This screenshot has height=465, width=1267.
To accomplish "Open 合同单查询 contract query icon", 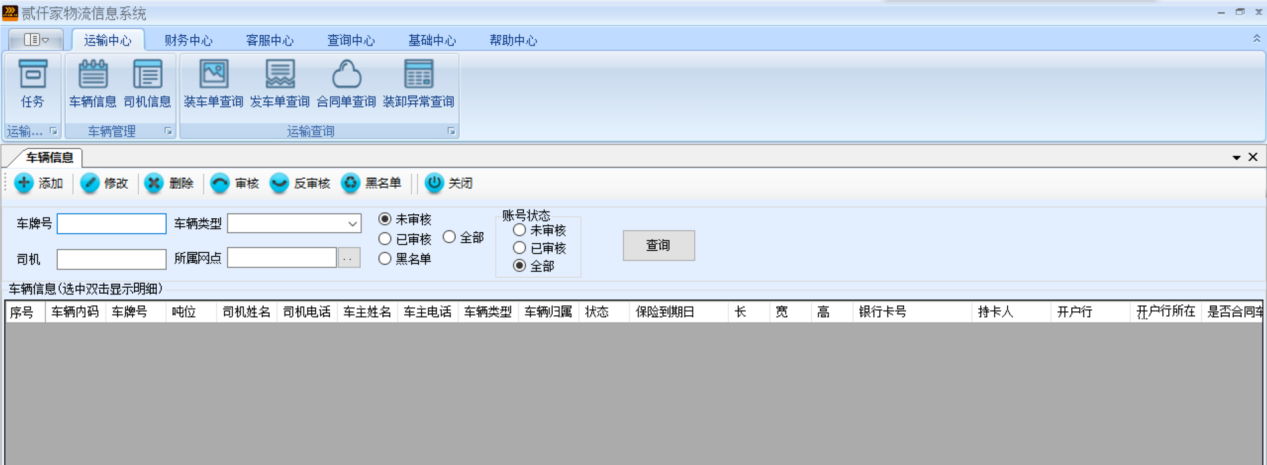I will coord(346,84).
